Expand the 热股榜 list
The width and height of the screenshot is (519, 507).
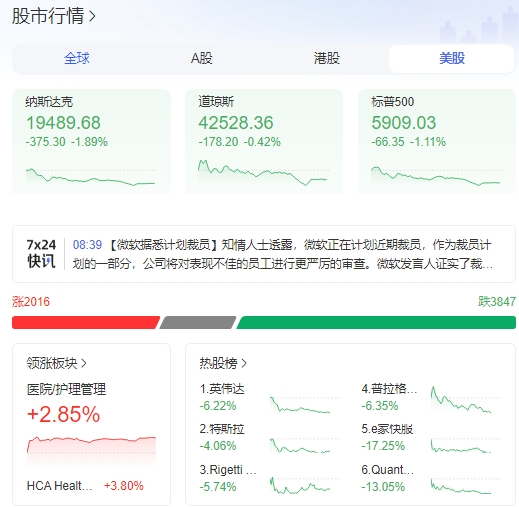[x=223, y=363]
